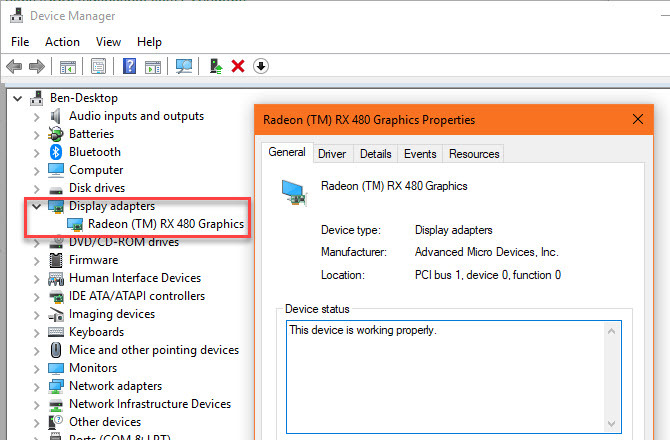Open the Help menu

[x=149, y=42]
